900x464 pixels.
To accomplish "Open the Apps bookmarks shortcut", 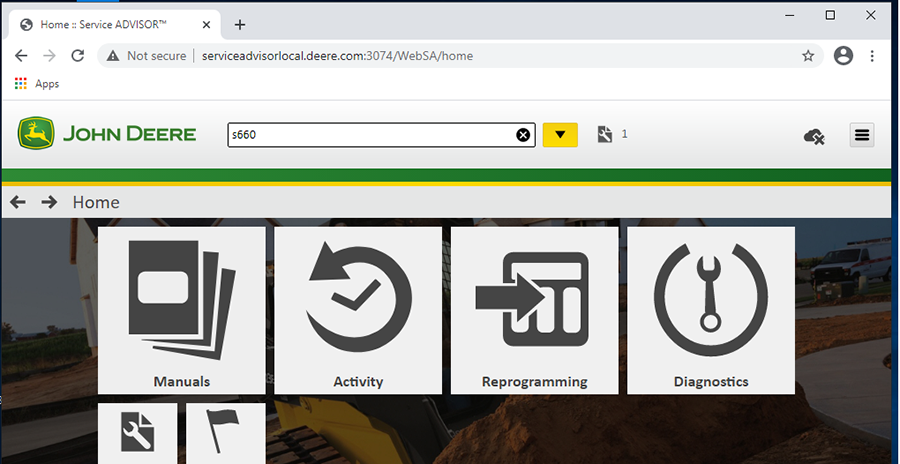I will coord(37,84).
